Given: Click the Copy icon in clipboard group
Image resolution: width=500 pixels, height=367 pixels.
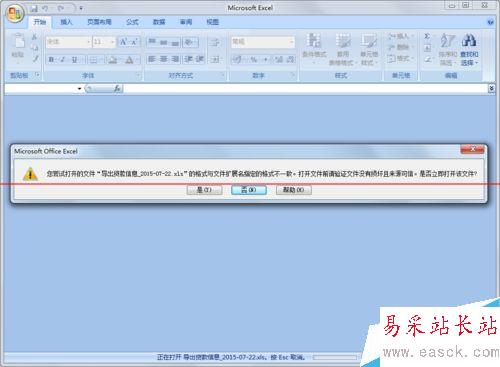Looking at the screenshot, I should 34,48.
